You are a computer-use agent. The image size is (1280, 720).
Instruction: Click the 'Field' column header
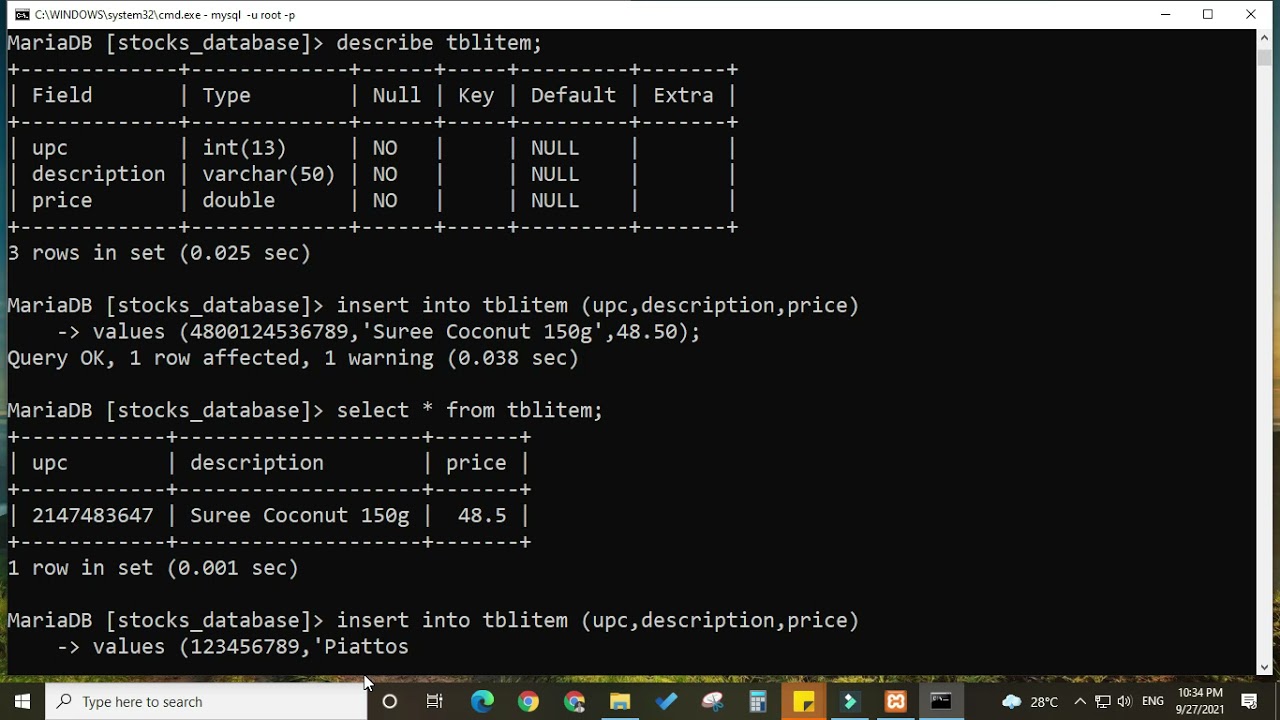coord(62,95)
